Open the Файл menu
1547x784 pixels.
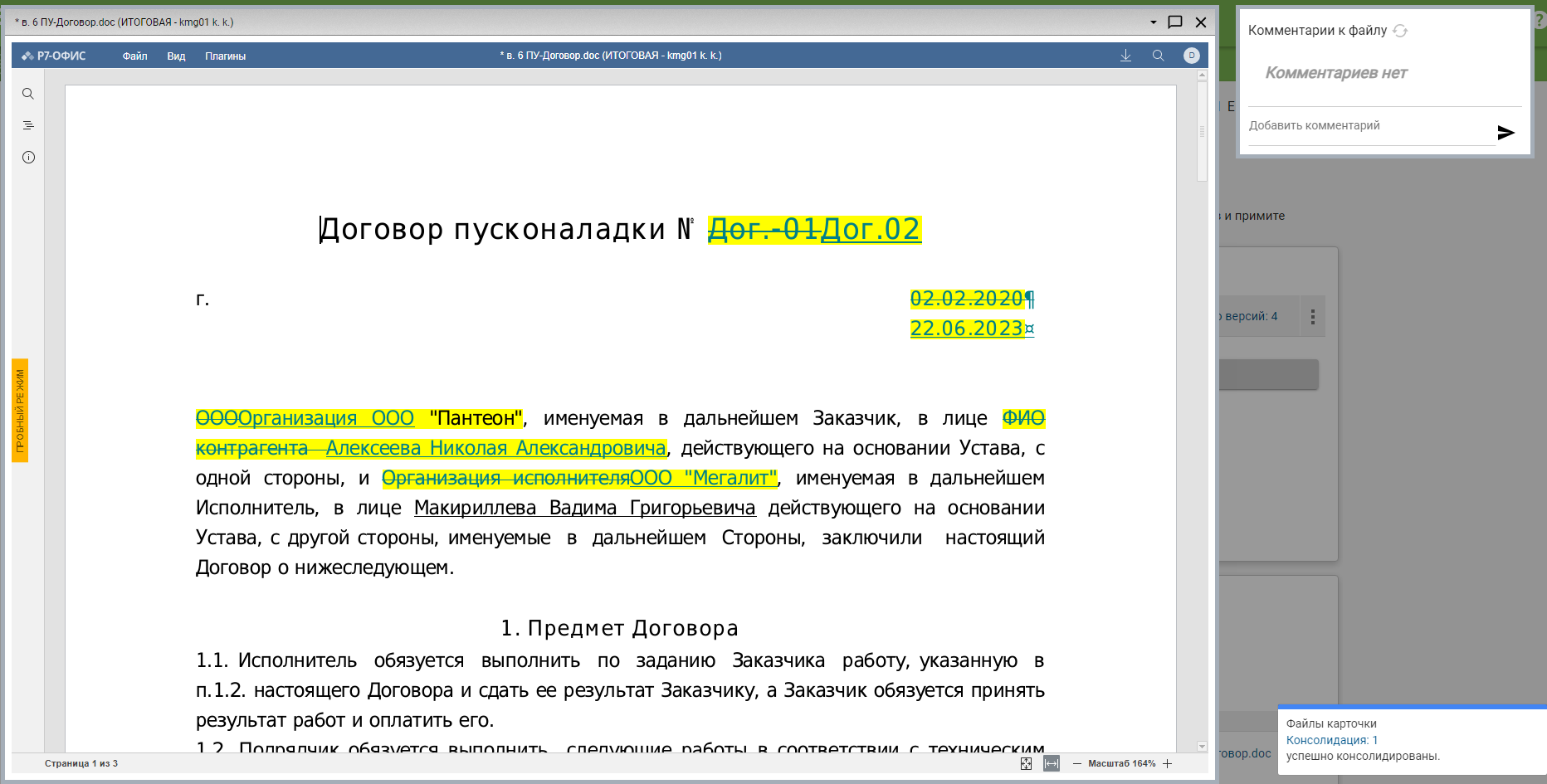tap(134, 56)
